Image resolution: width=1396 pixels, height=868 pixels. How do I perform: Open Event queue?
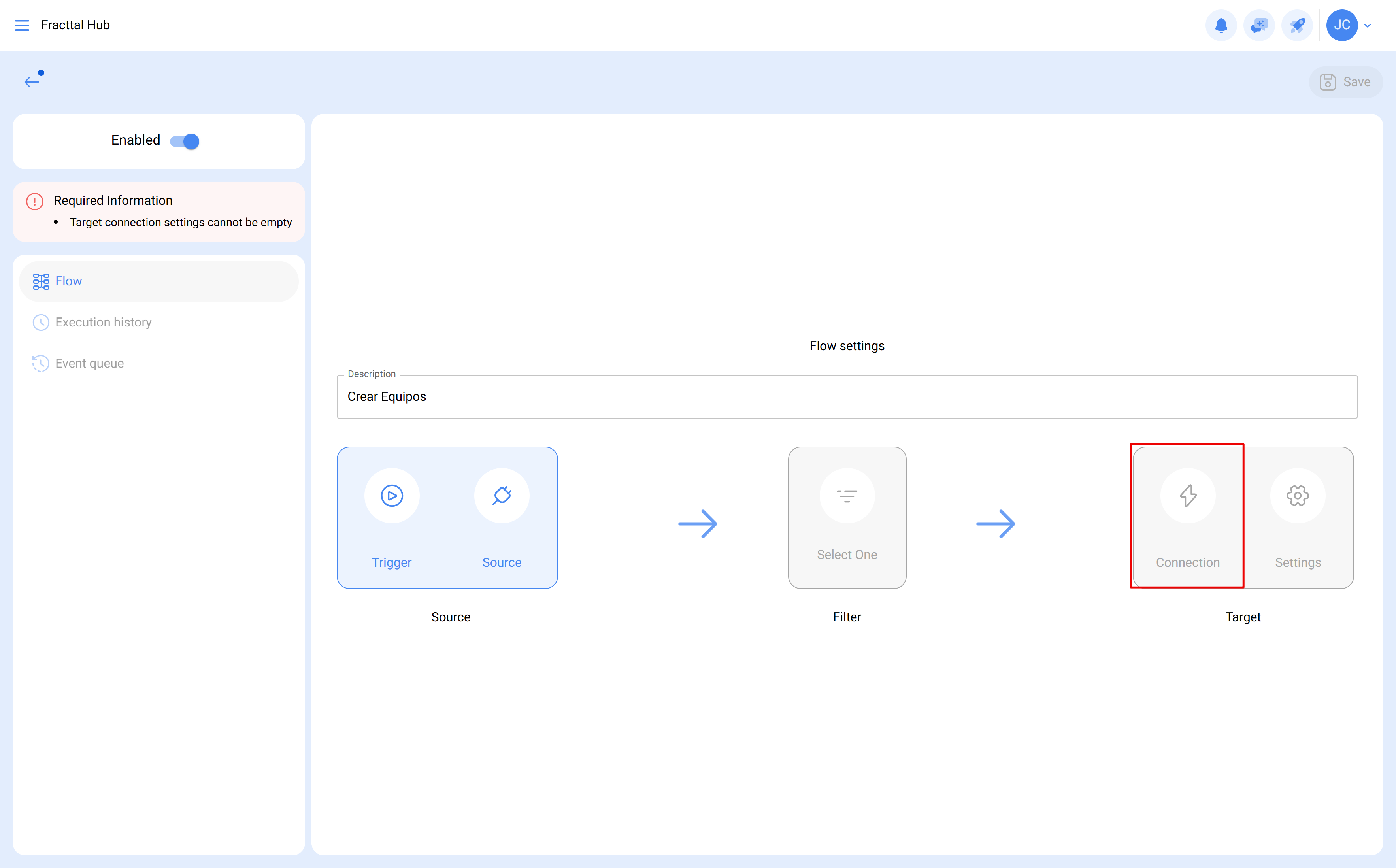[90, 363]
